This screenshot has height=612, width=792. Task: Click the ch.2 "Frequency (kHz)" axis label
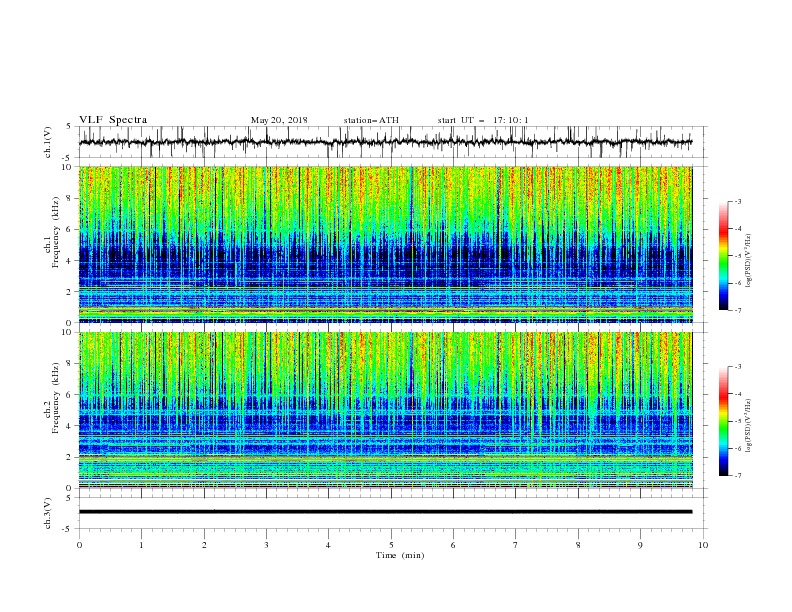click(56, 396)
